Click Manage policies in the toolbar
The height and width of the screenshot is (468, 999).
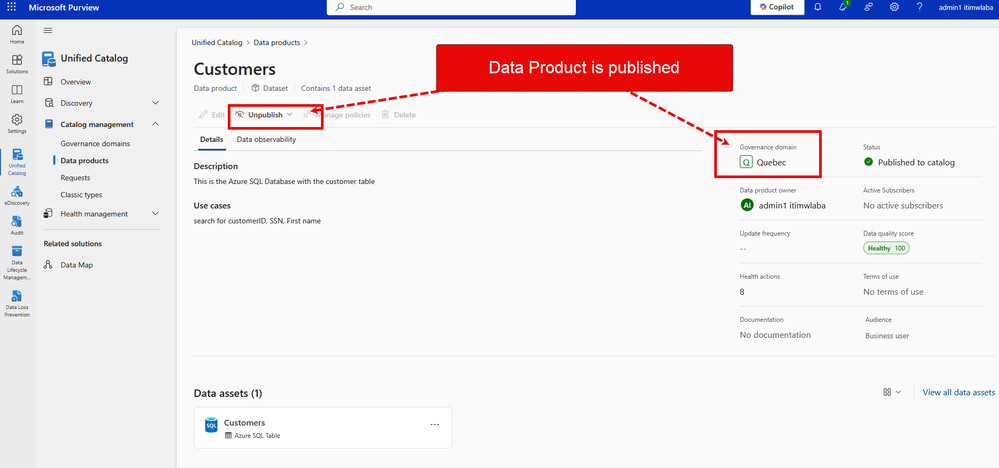pyautogui.click(x=337, y=115)
